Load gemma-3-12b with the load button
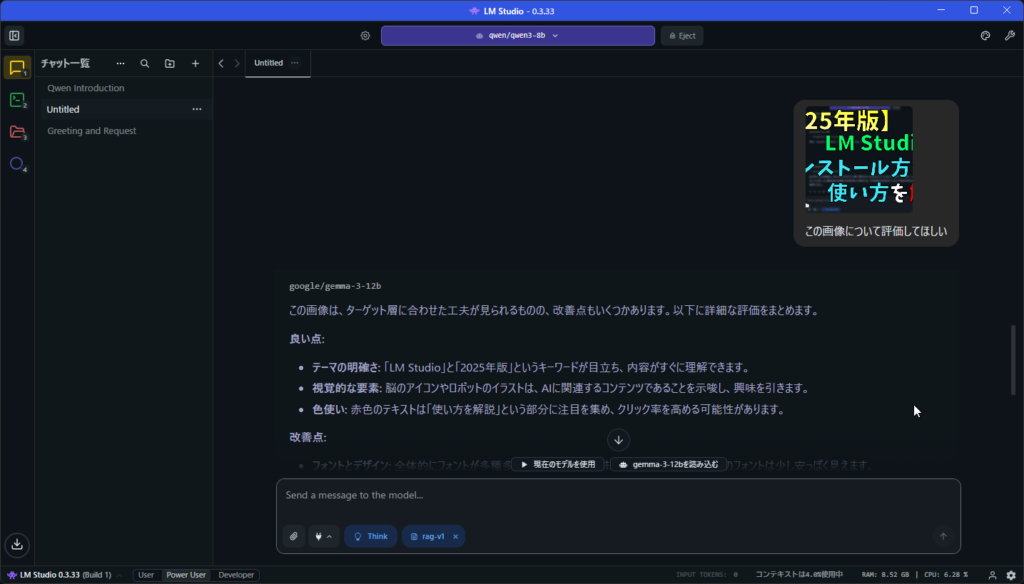 pyautogui.click(x=668, y=463)
